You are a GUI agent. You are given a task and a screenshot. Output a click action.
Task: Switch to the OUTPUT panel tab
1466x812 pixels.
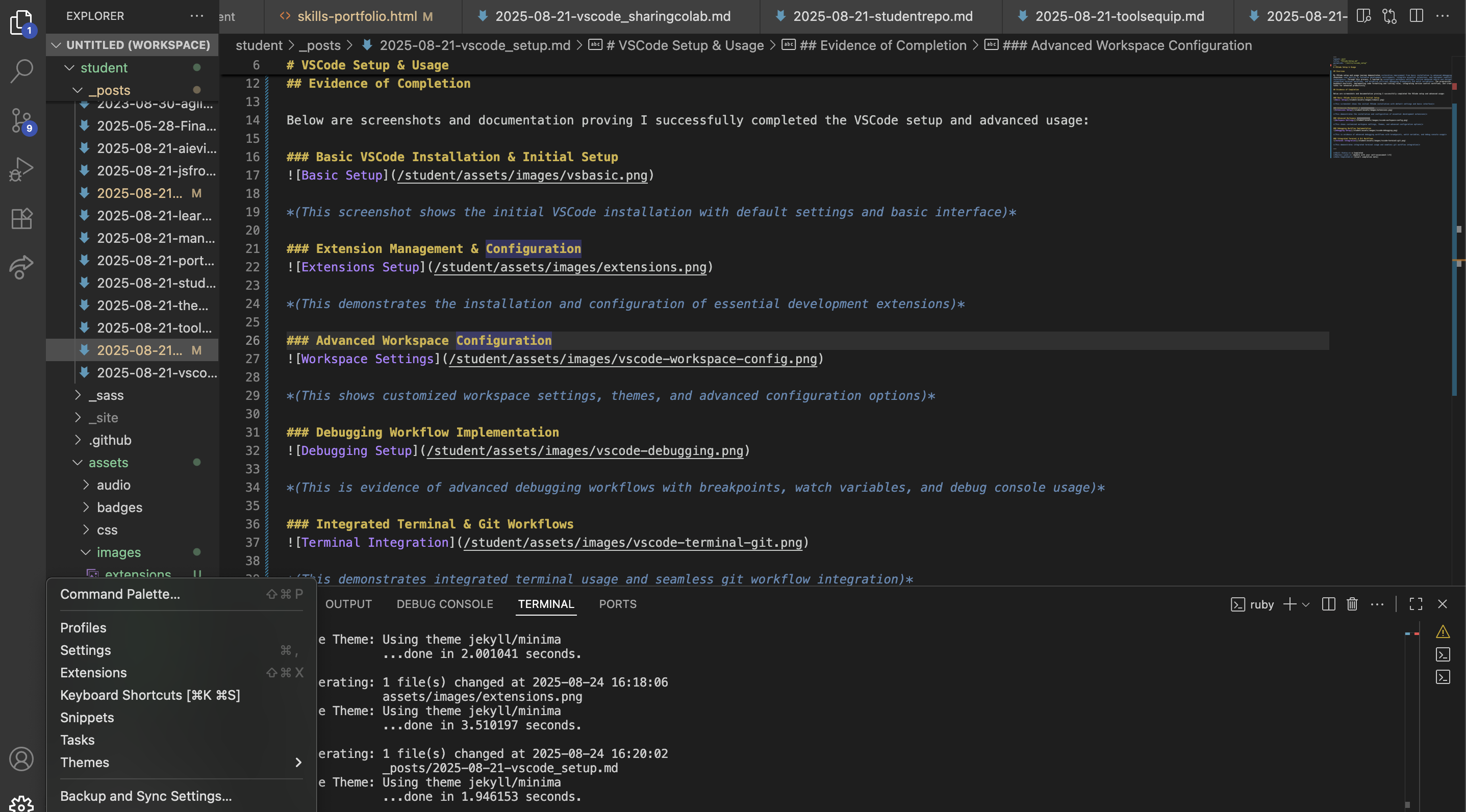click(x=348, y=604)
